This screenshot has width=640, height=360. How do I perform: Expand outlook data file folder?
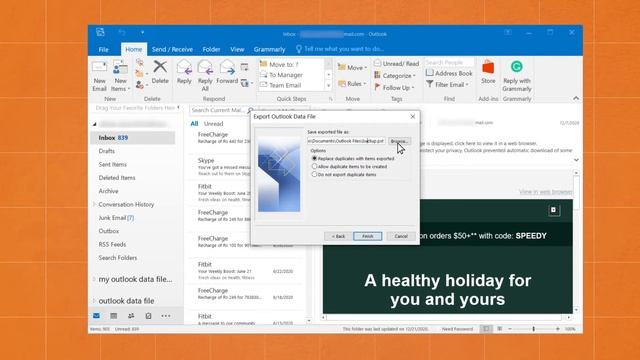(x=94, y=301)
